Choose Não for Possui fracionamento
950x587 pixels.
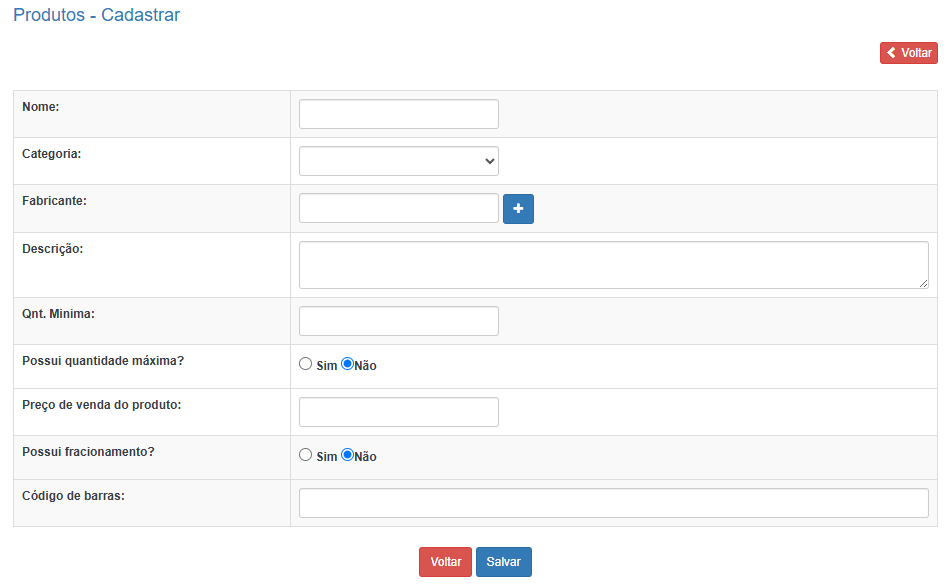[x=348, y=455]
